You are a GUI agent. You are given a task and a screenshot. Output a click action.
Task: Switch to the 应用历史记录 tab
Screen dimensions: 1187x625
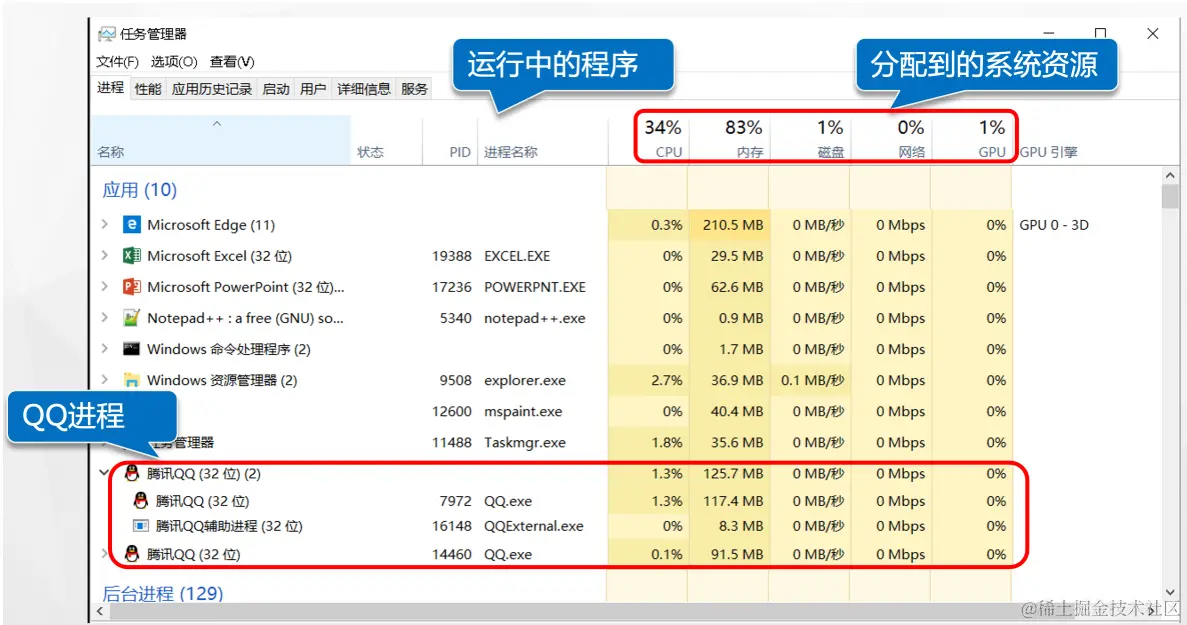(x=212, y=89)
